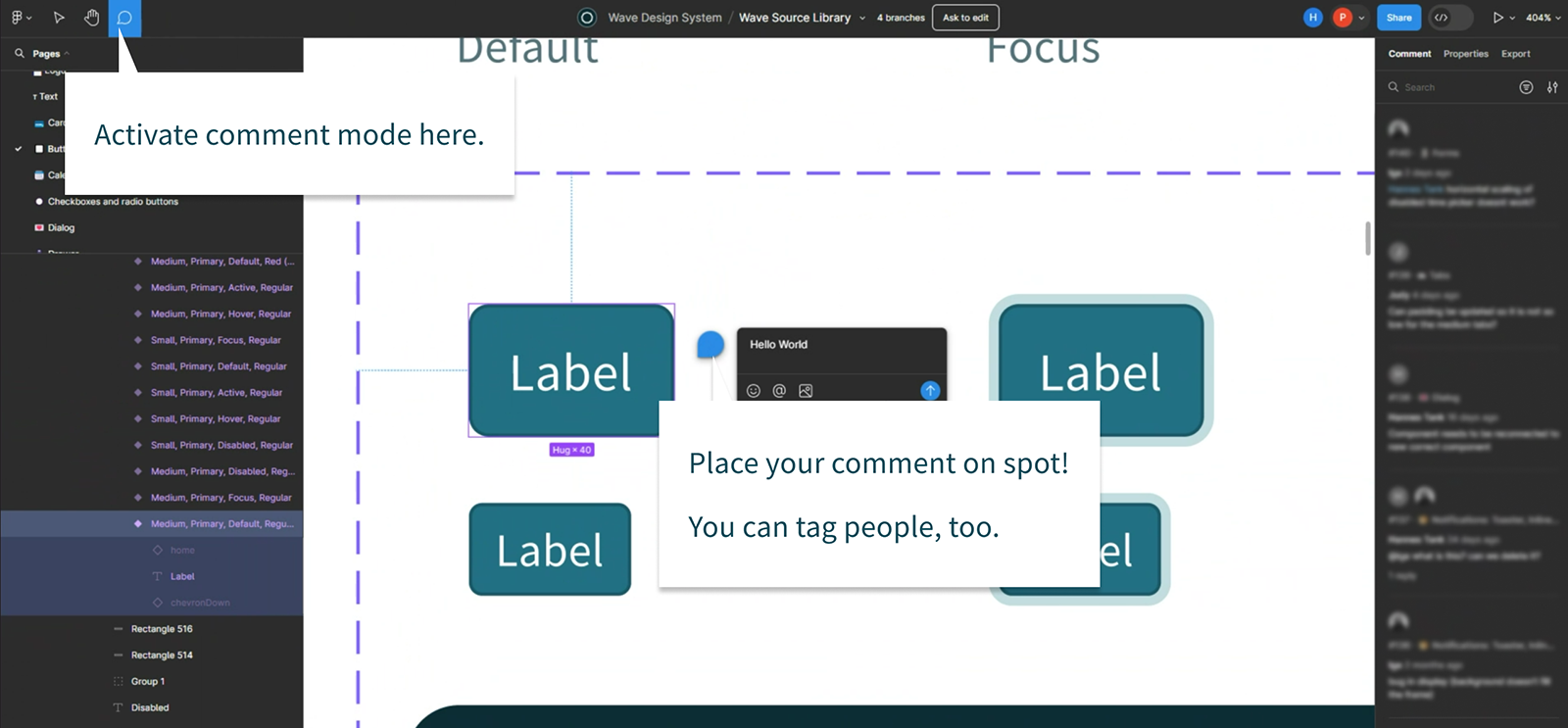Attach an image to the comment
The width and height of the screenshot is (1568, 728).
pos(806,391)
